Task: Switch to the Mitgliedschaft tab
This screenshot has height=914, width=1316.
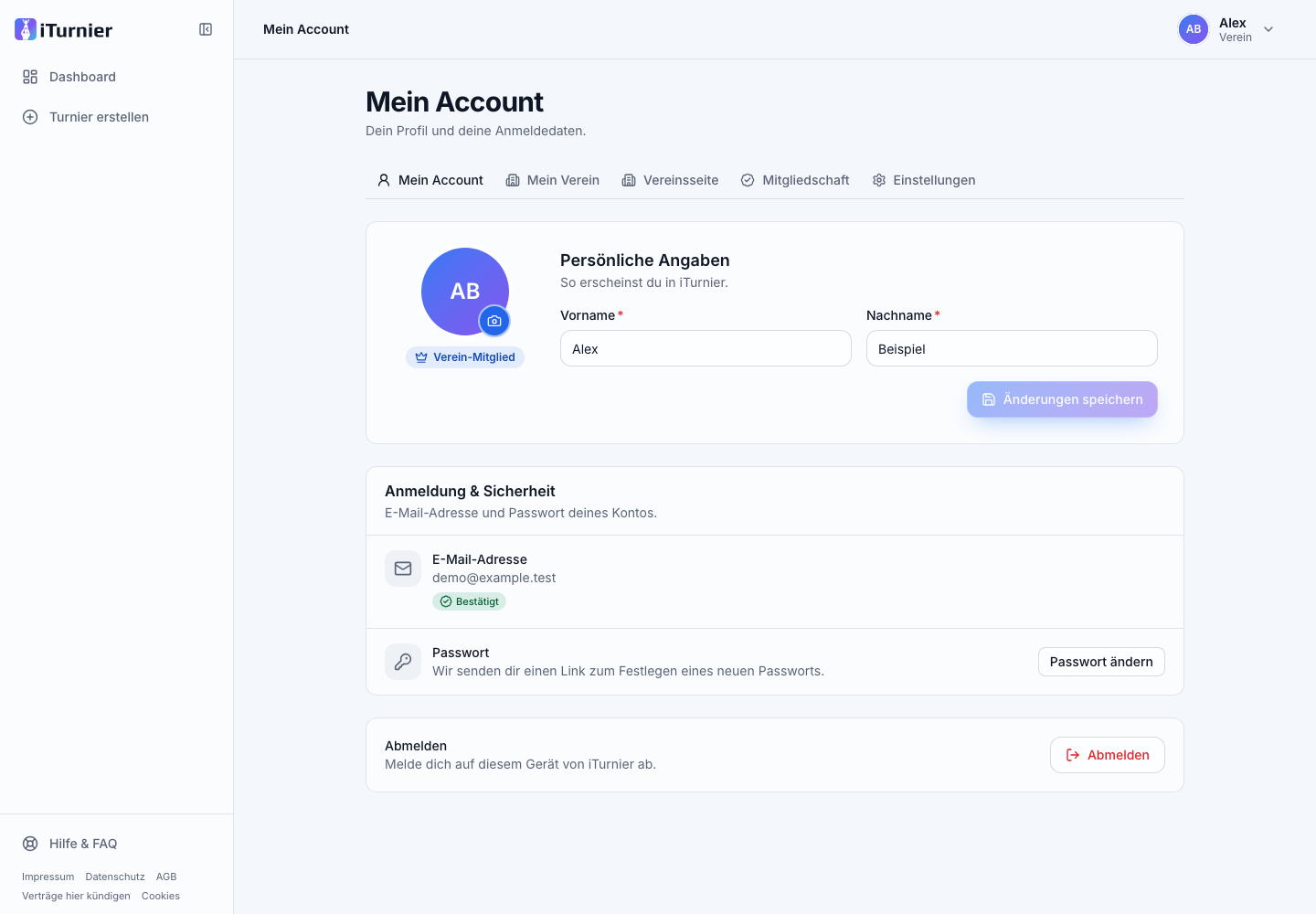Action: [795, 180]
